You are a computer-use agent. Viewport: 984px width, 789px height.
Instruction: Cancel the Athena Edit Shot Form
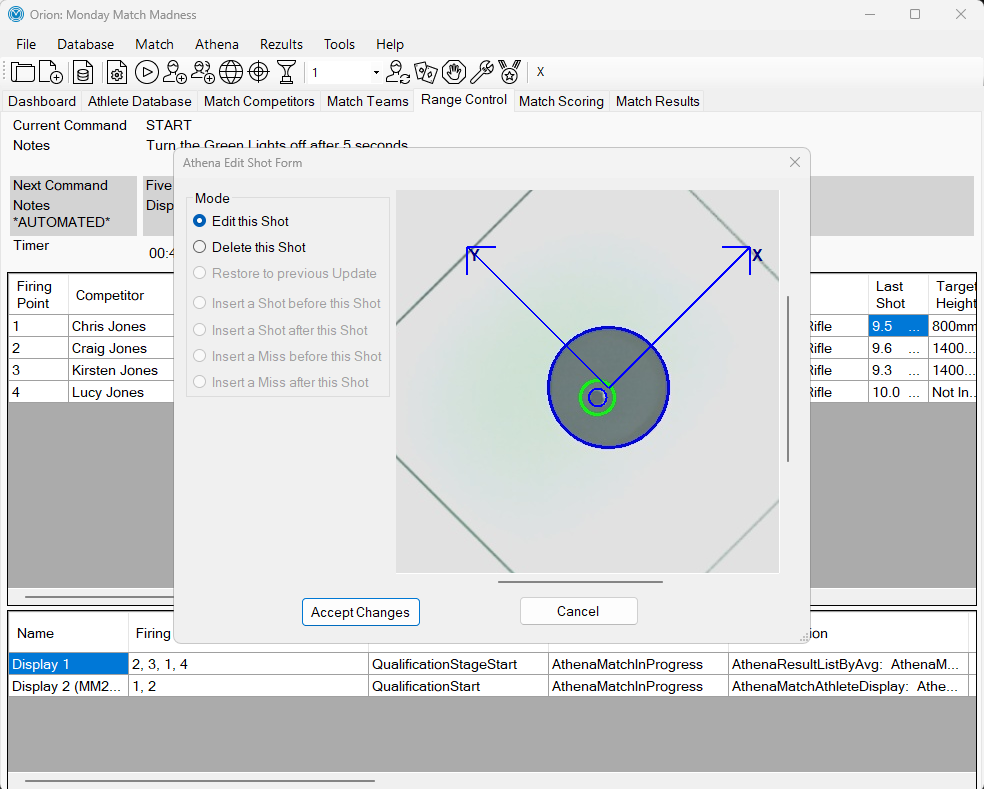point(579,611)
